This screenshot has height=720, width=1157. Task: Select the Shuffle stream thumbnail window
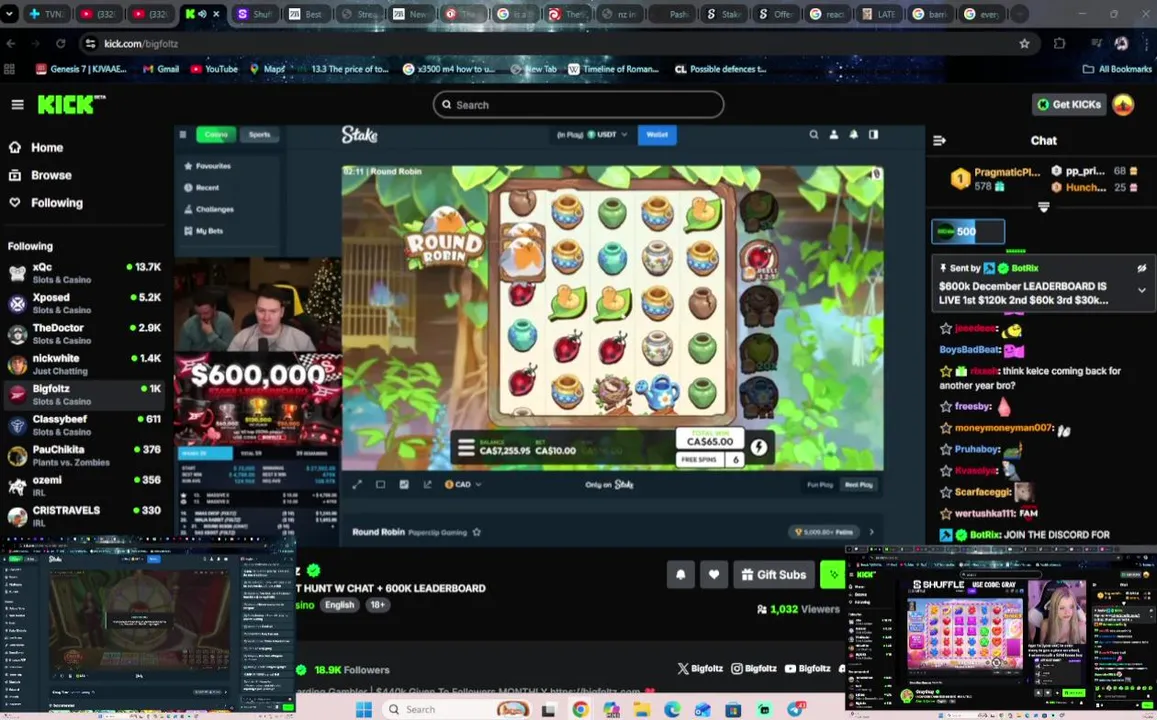(x=1001, y=631)
